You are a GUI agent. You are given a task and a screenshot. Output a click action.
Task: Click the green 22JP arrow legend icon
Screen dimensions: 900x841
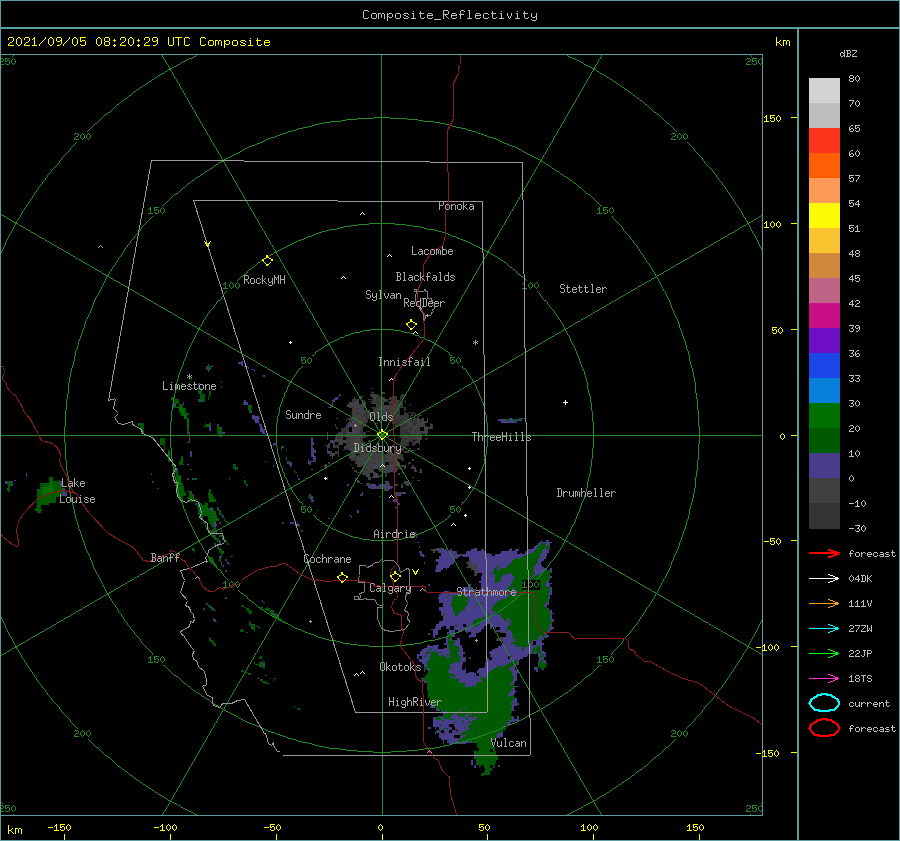click(824, 653)
